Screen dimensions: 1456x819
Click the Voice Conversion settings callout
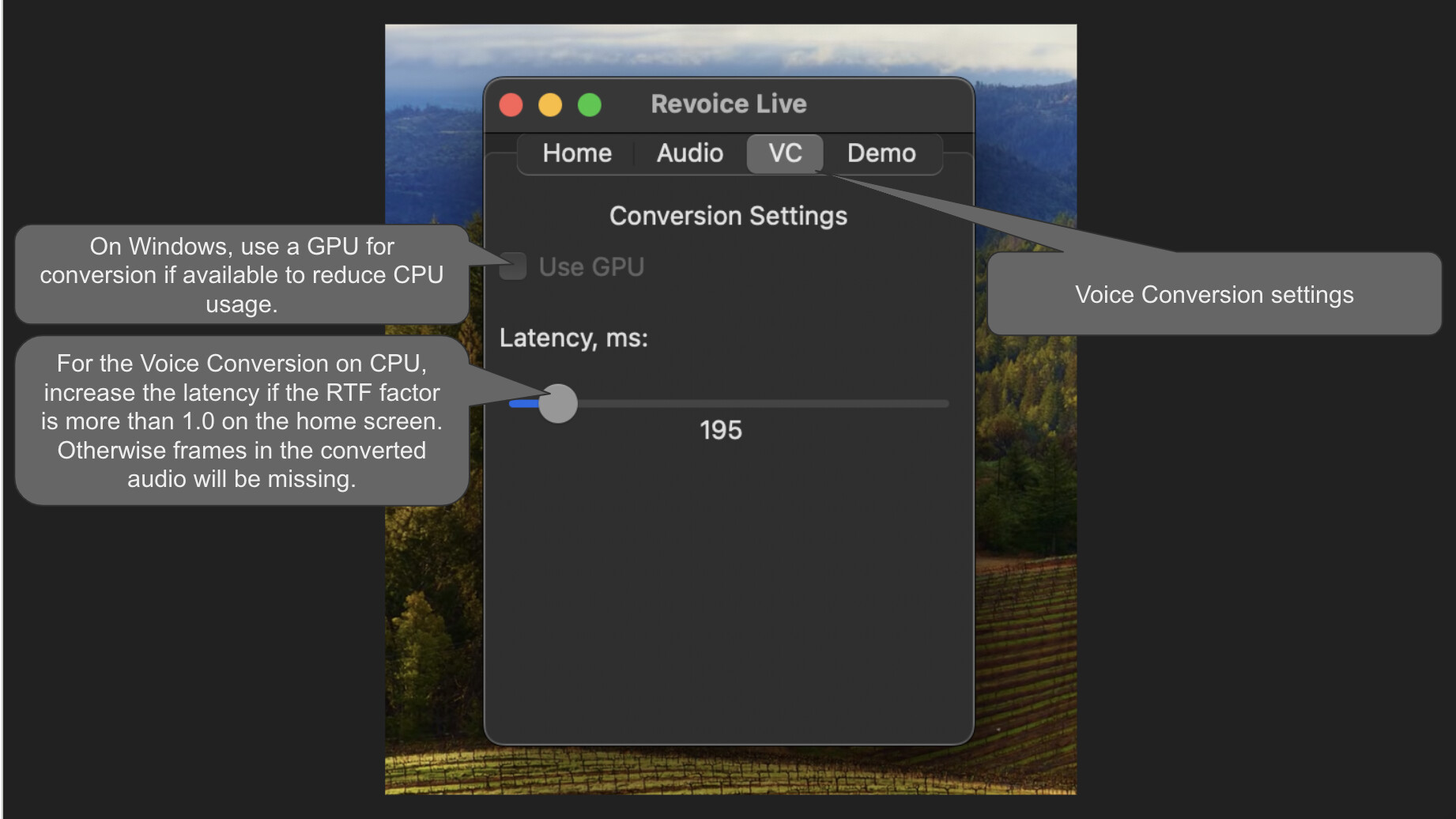tap(1213, 294)
